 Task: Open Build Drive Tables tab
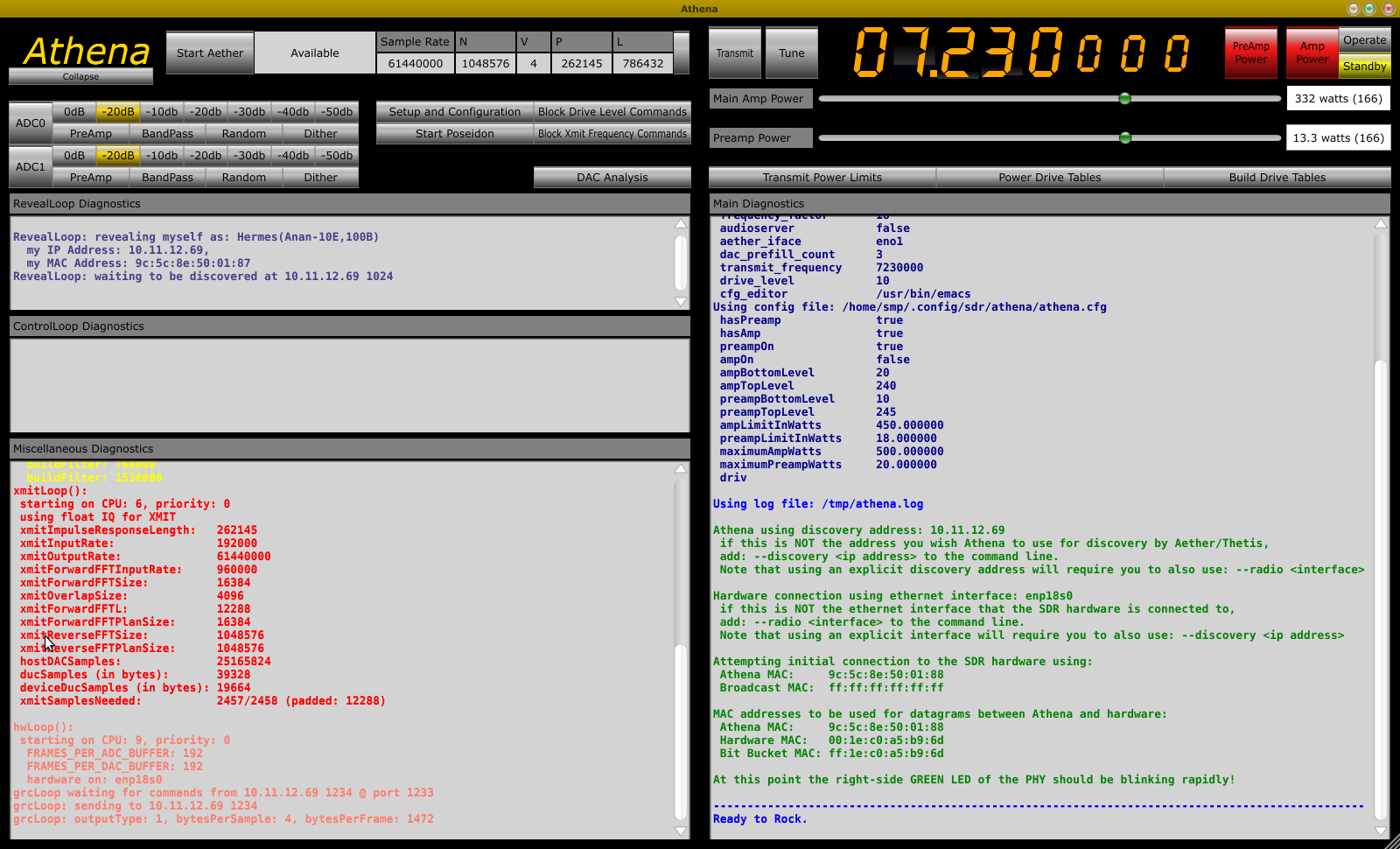click(x=1277, y=178)
